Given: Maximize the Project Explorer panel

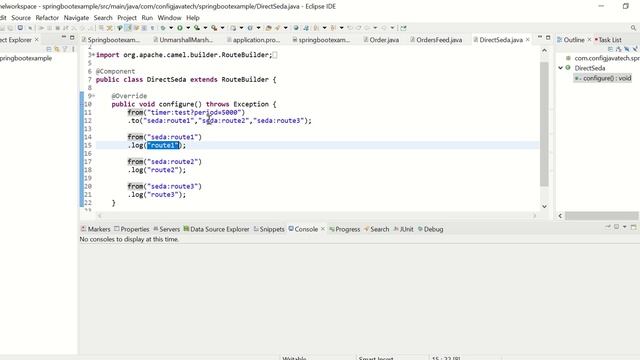Looking at the screenshot, I should point(72,37).
